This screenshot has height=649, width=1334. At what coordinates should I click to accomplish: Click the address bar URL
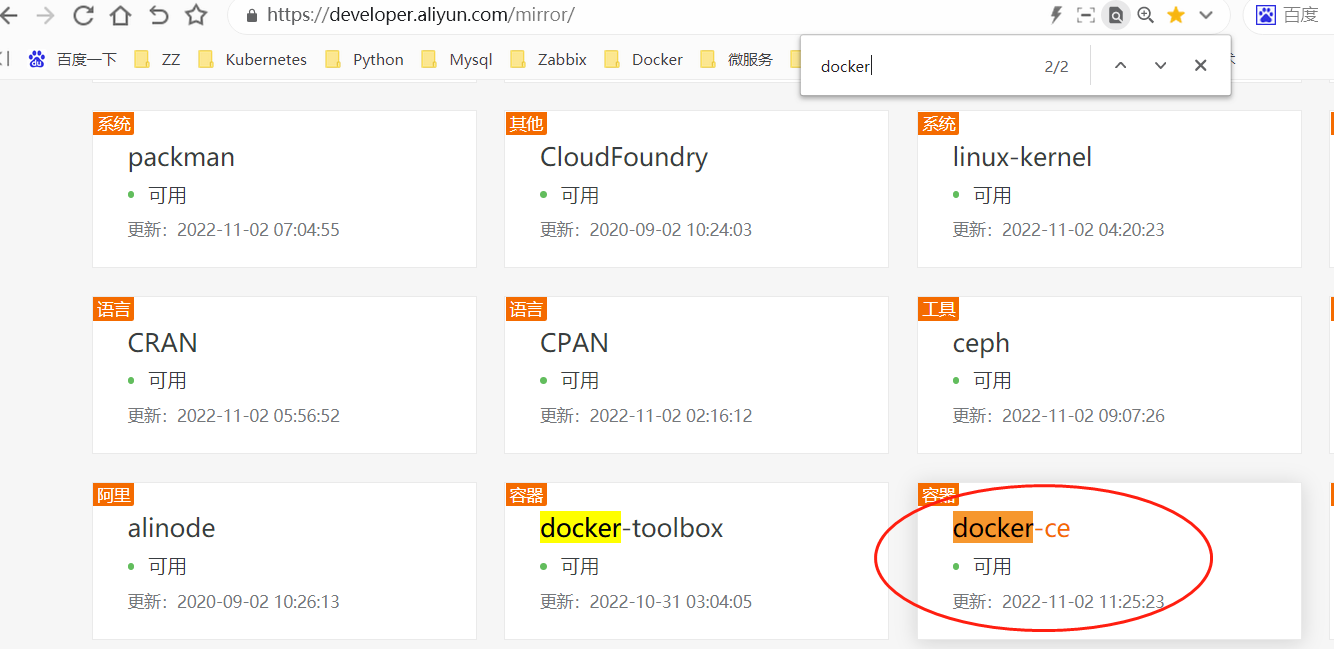pyautogui.click(x=420, y=16)
